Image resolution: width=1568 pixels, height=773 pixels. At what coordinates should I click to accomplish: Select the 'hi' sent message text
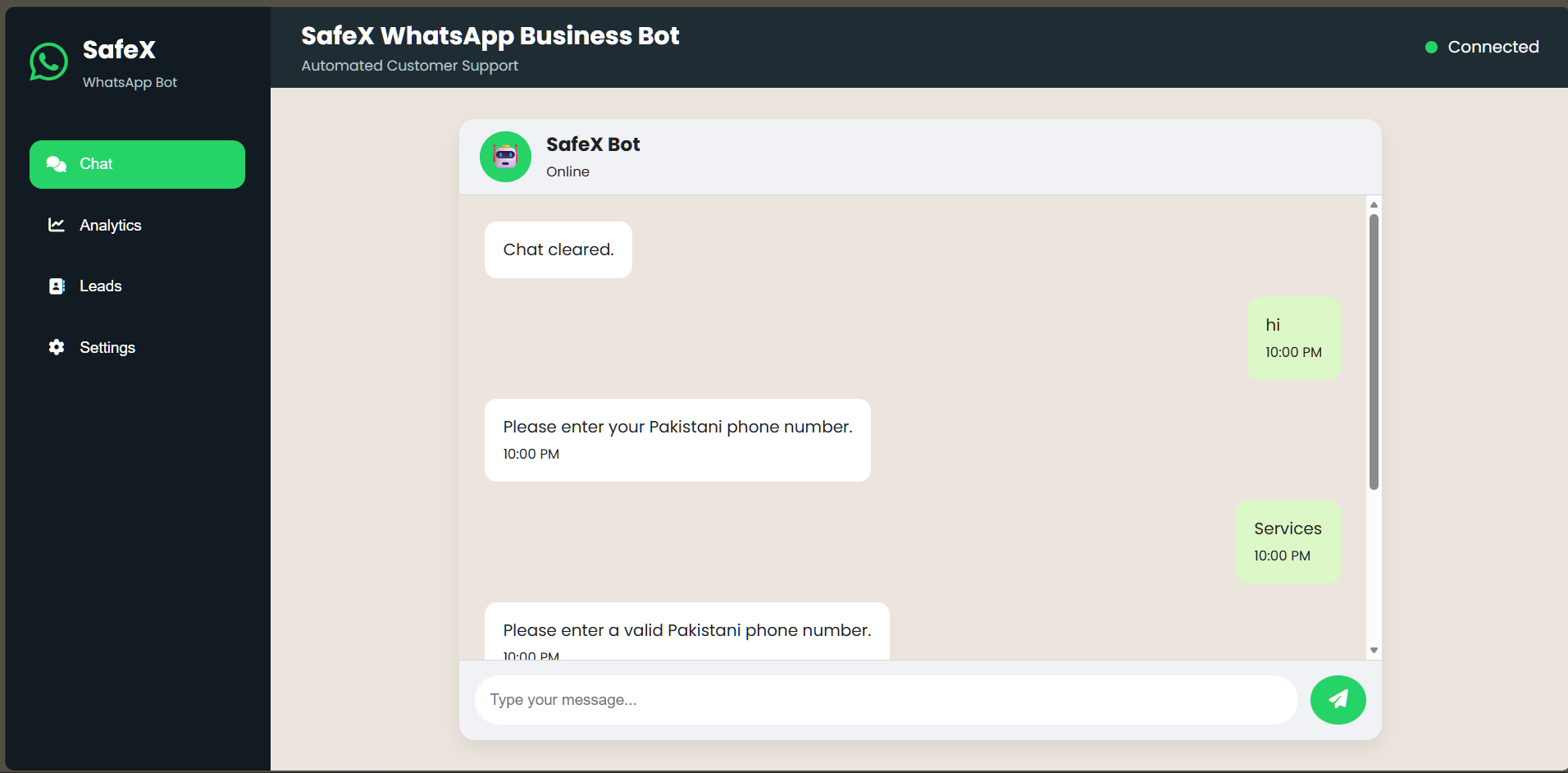point(1273,325)
